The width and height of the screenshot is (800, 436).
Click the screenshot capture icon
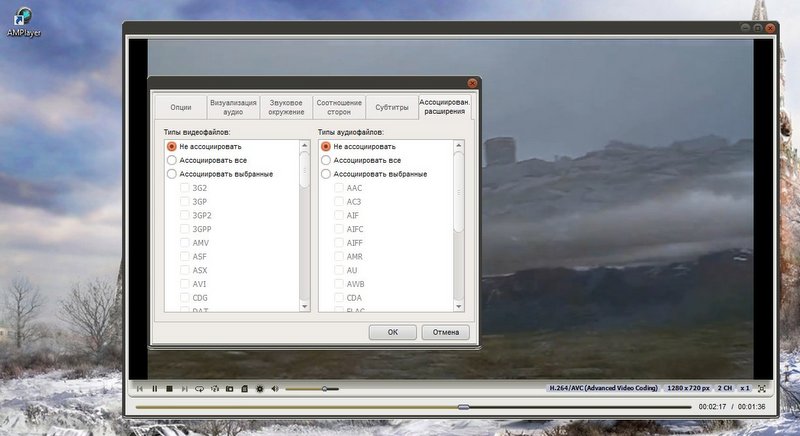230,389
